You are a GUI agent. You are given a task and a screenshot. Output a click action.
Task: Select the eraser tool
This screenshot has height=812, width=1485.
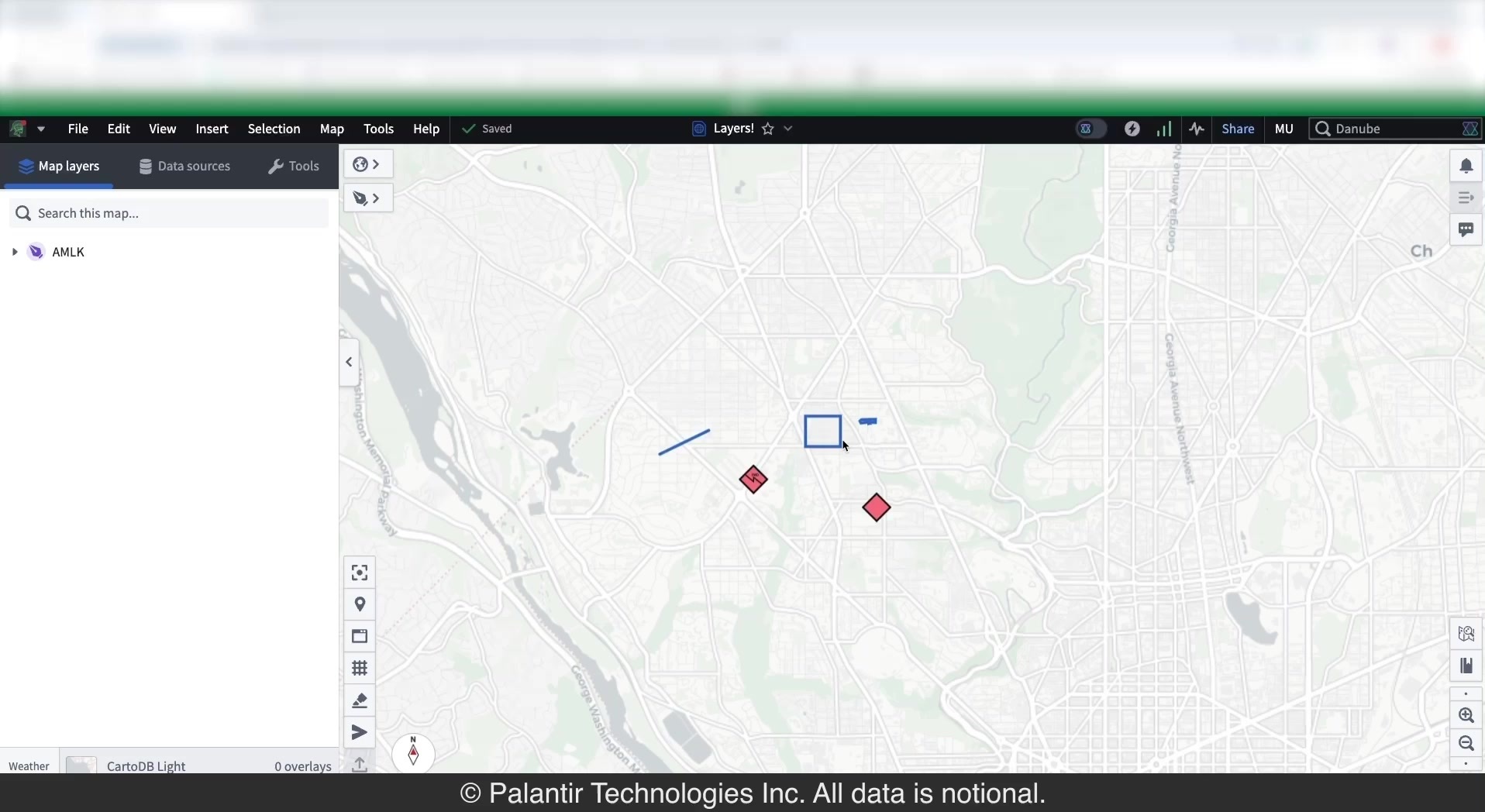pyautogui.click(x=360, y=700)
